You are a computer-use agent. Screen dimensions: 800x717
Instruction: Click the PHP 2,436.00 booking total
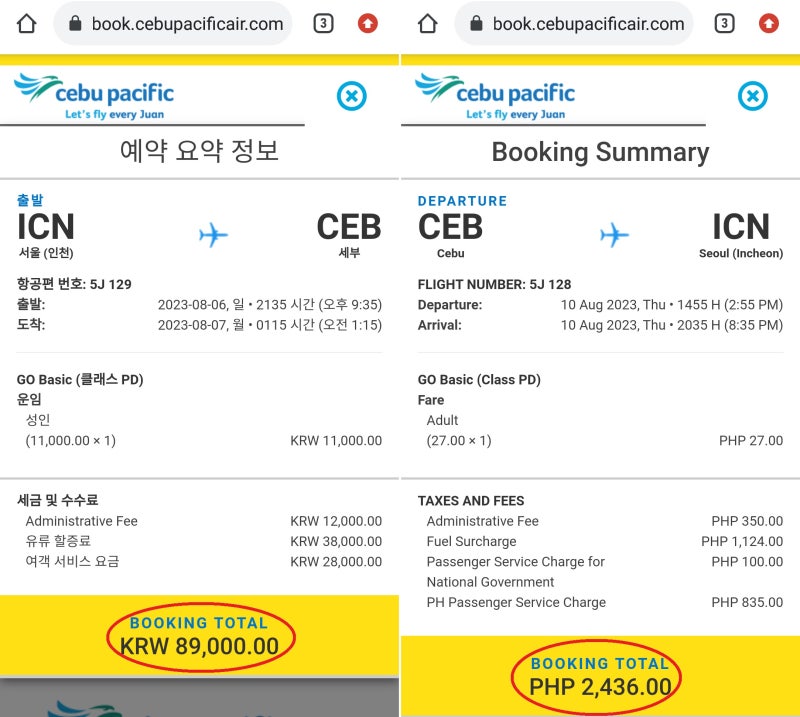(x=600, y=686)
